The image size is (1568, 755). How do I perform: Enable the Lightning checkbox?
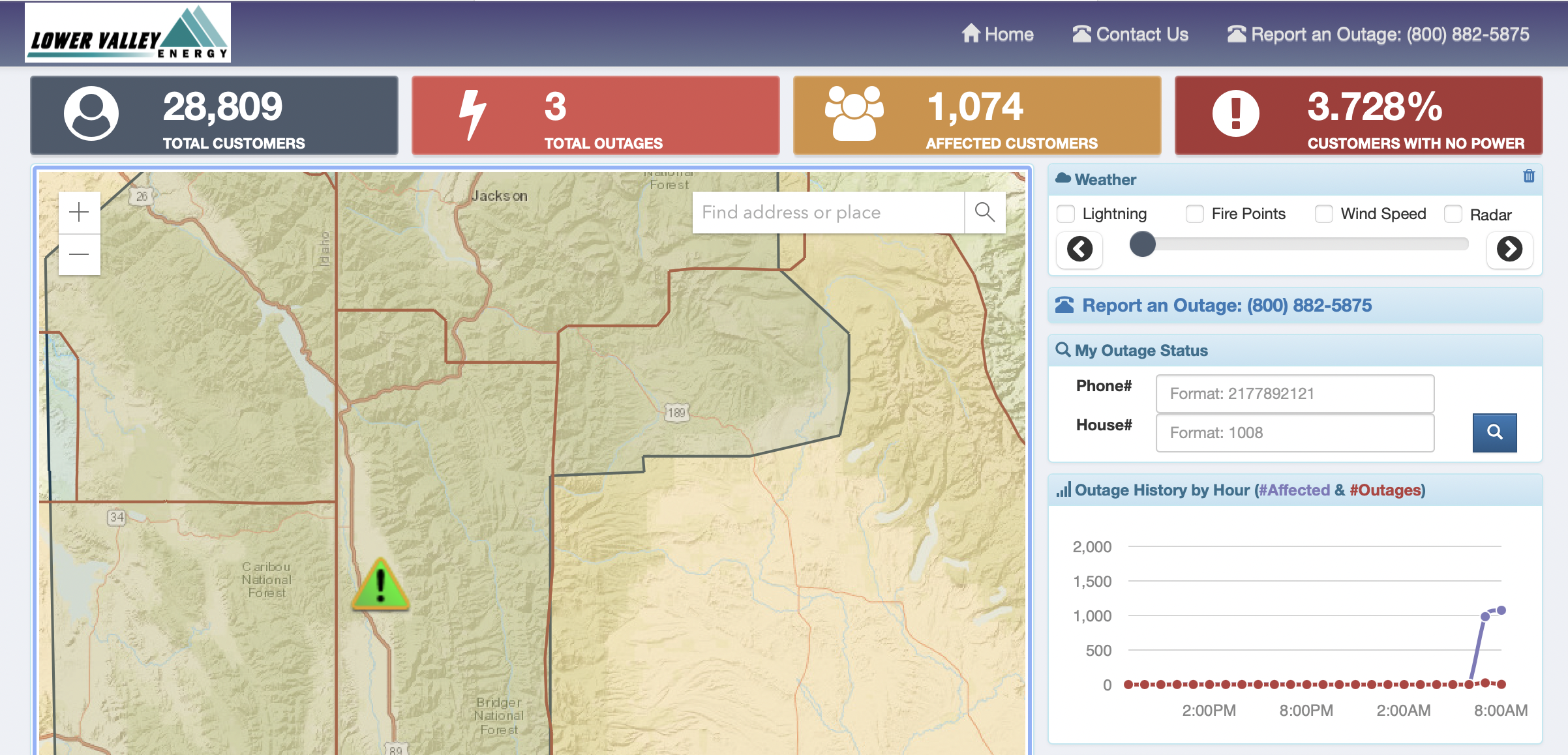click(1066, 214)
